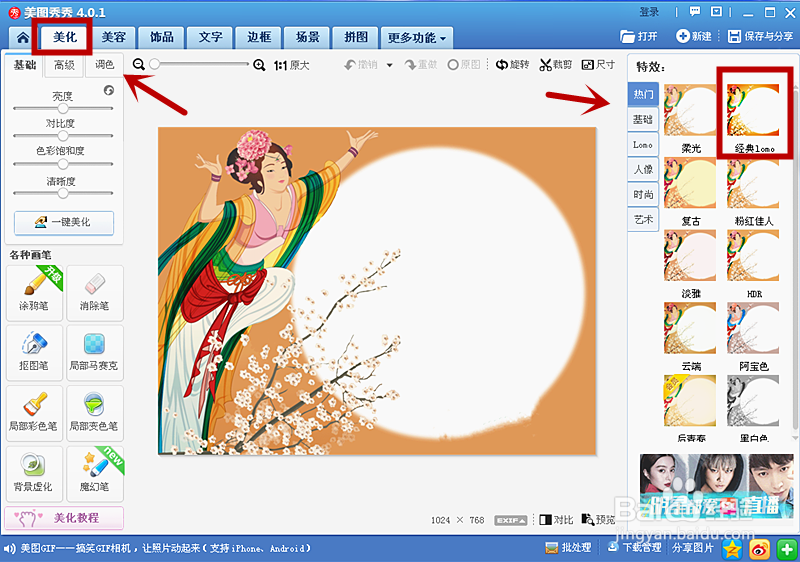
Task: Select the 涂鸦笔 doodle pen tool
Action: [34, 293]
